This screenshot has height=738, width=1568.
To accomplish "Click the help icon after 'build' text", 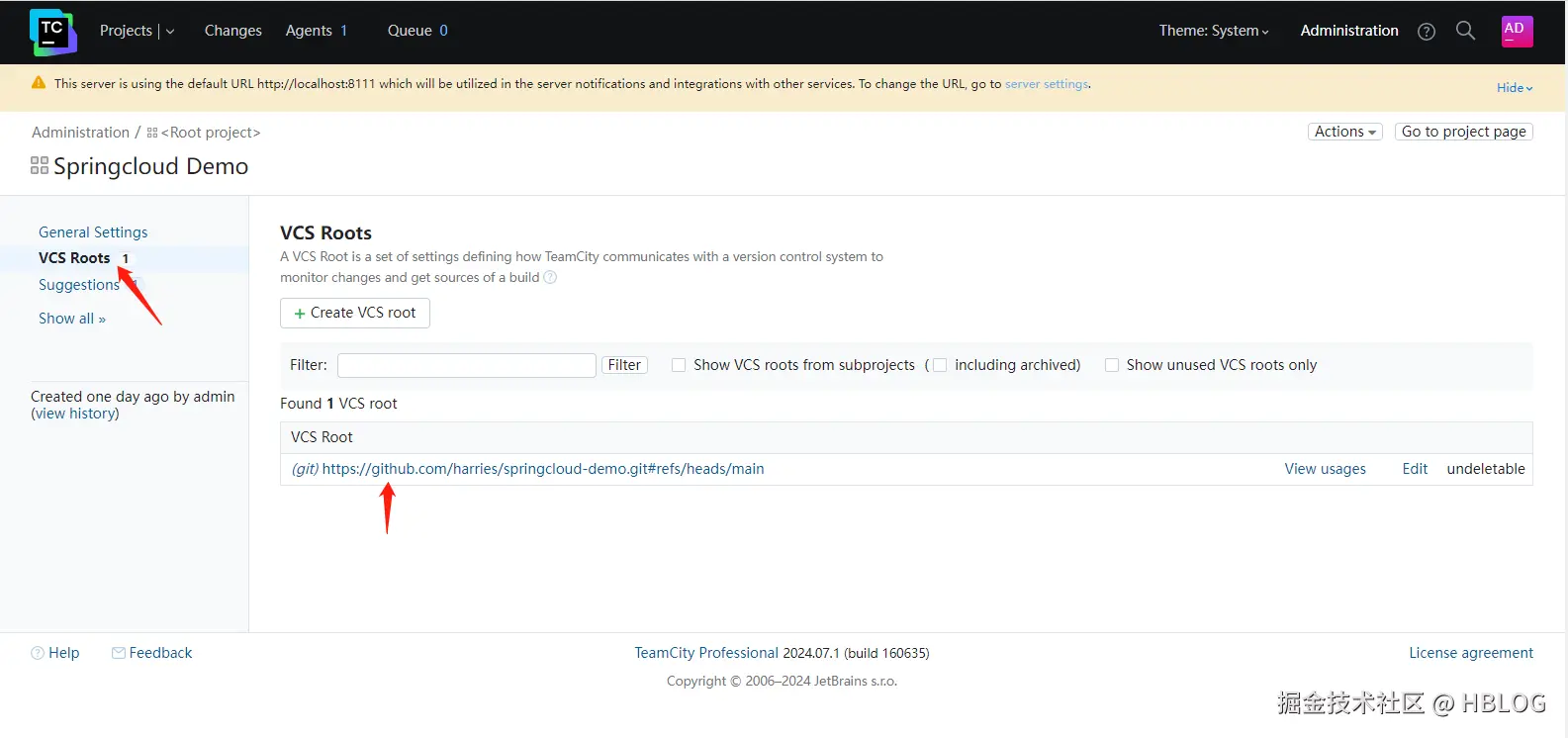I will (x=550, y=278).
